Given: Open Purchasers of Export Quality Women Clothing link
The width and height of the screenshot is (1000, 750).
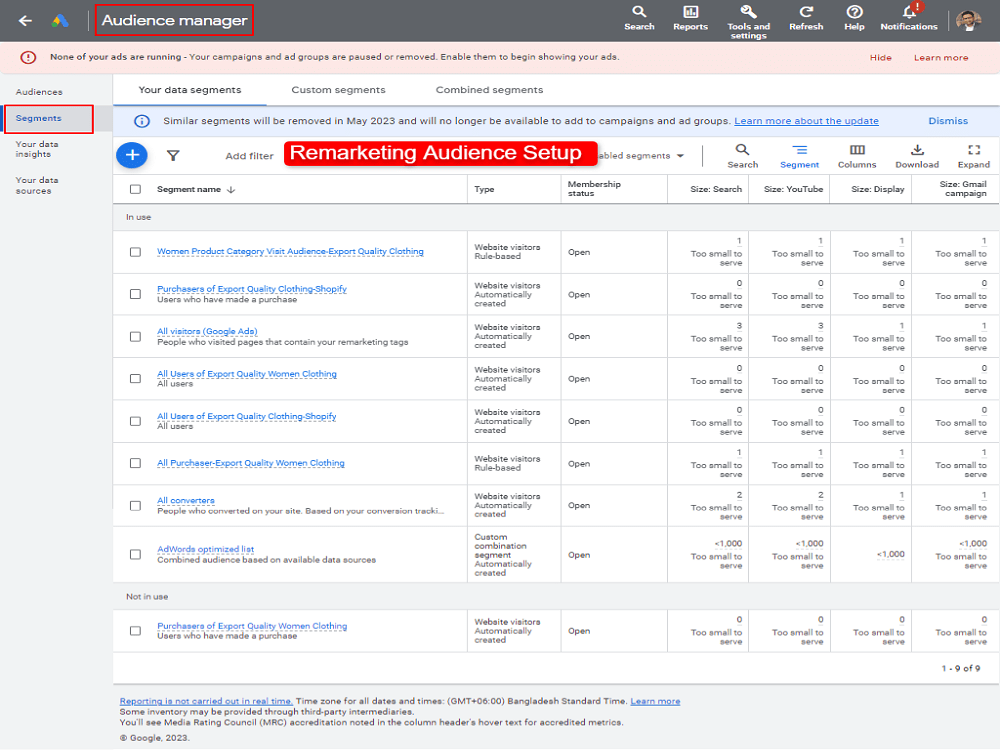Looking at the screenshot, I should (252, 626).
